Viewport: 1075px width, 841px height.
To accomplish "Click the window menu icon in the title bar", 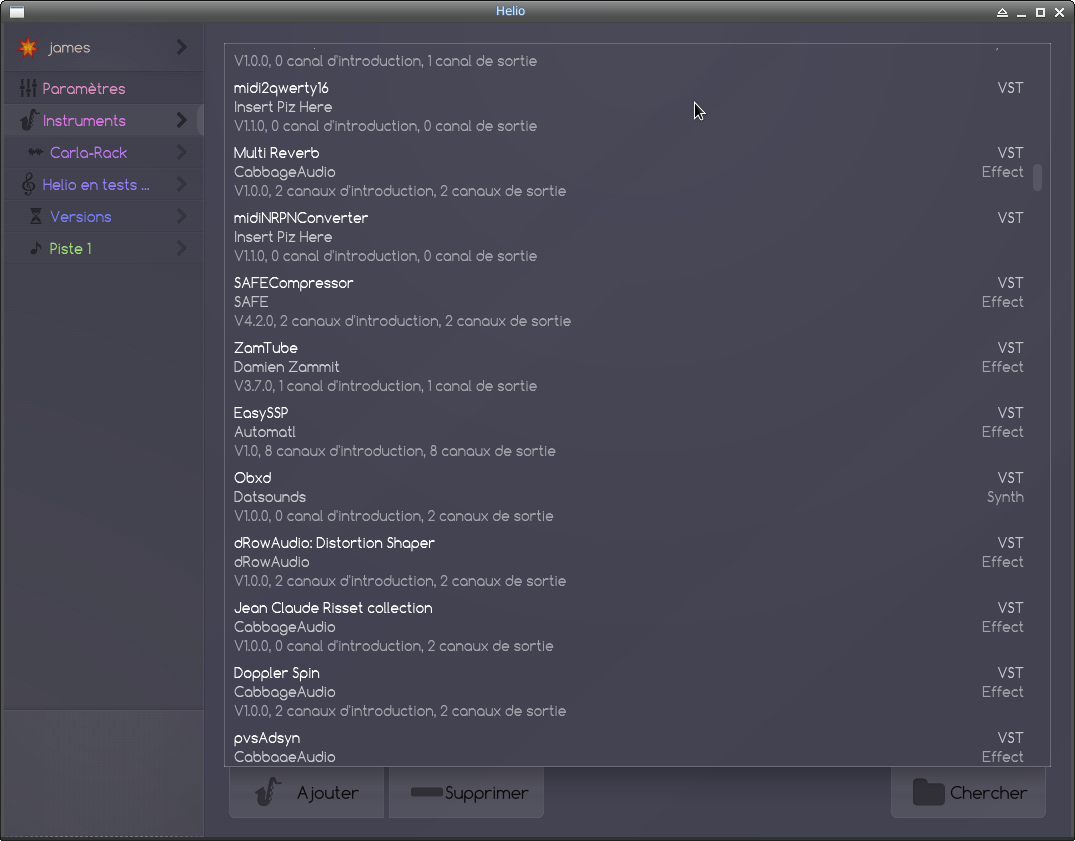I will pyautogui.click(x=17, y=12).
